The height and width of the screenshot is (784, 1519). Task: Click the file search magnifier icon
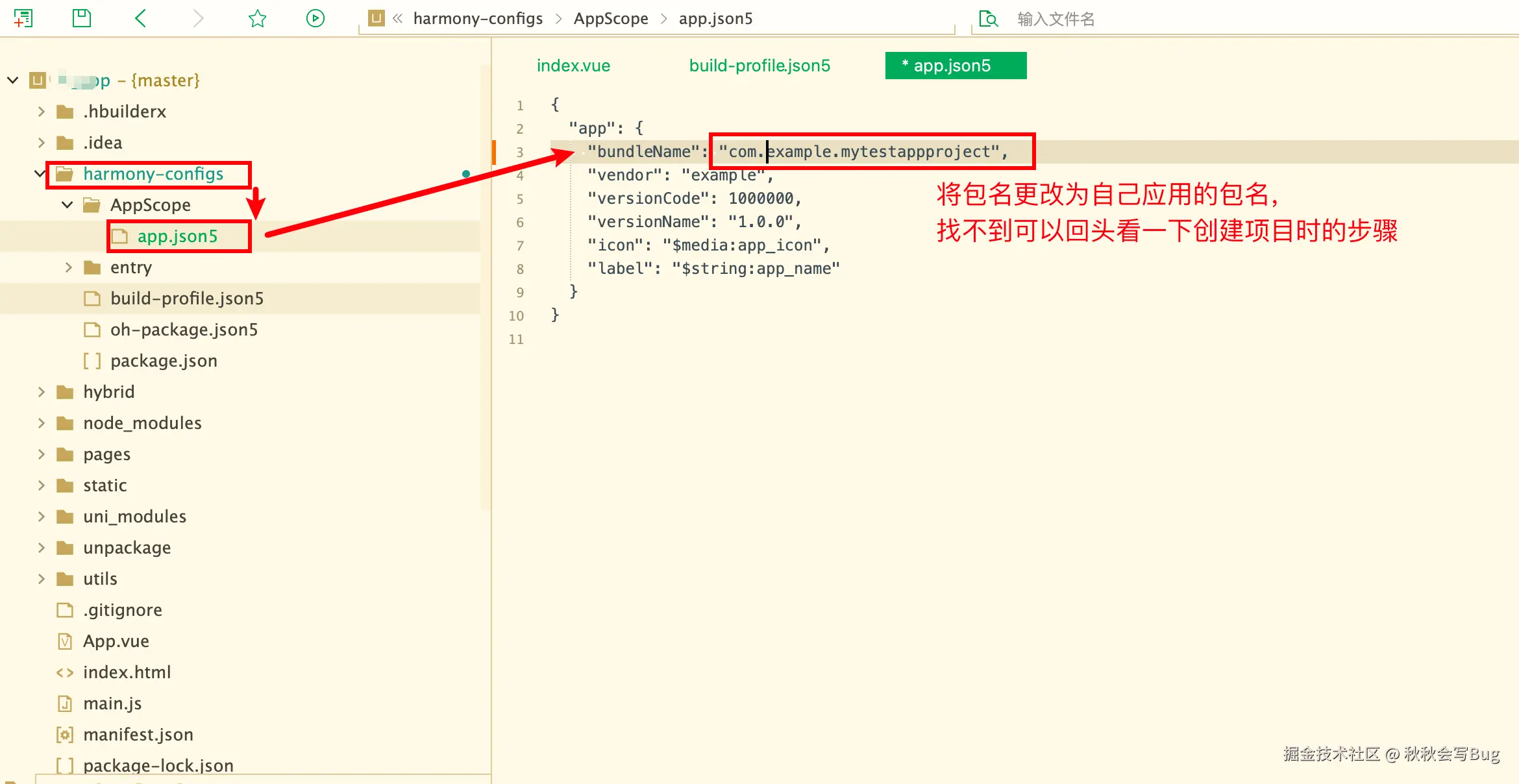click(988, 19)
